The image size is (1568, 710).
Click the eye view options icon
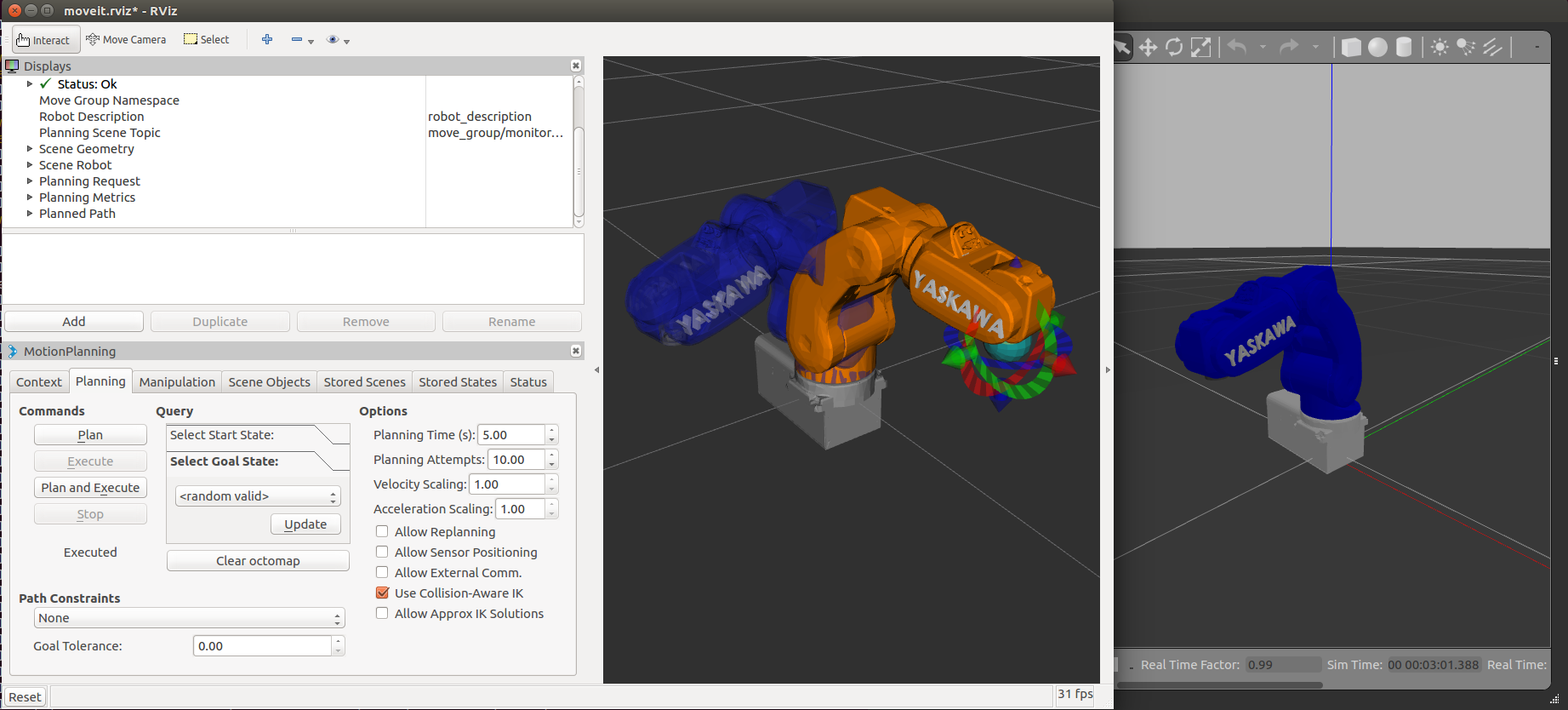click(x=334, y=39)
